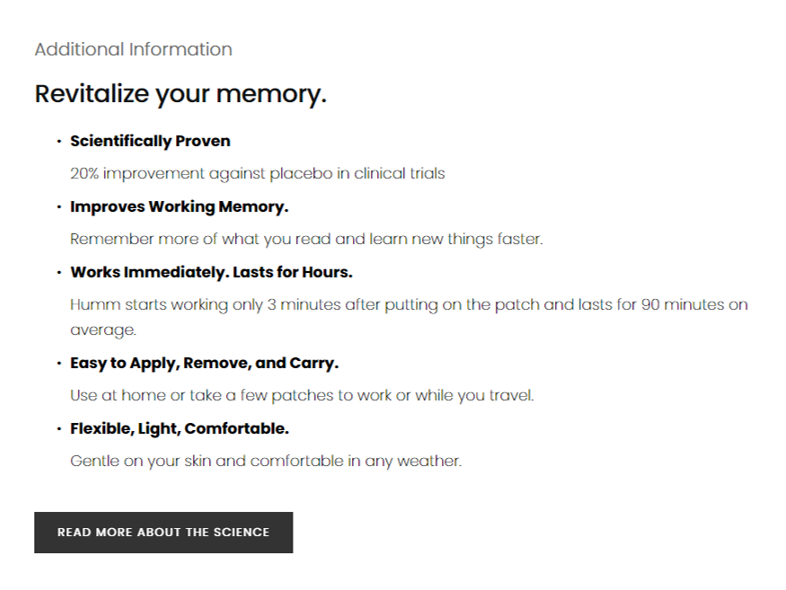
Task: Click the bullet beside Flexible, Light, Comfortable
Action: pyautogui.click(x=59, y=429)
